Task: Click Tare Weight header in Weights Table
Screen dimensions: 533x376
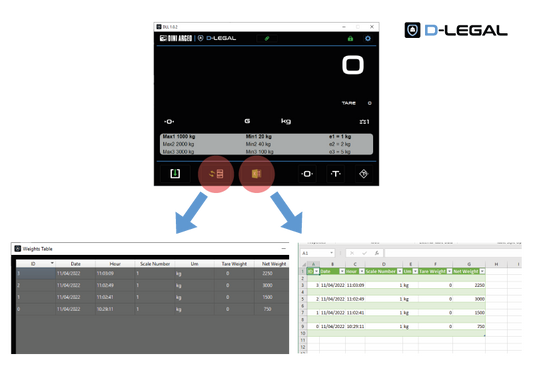Action: (234, 264)
